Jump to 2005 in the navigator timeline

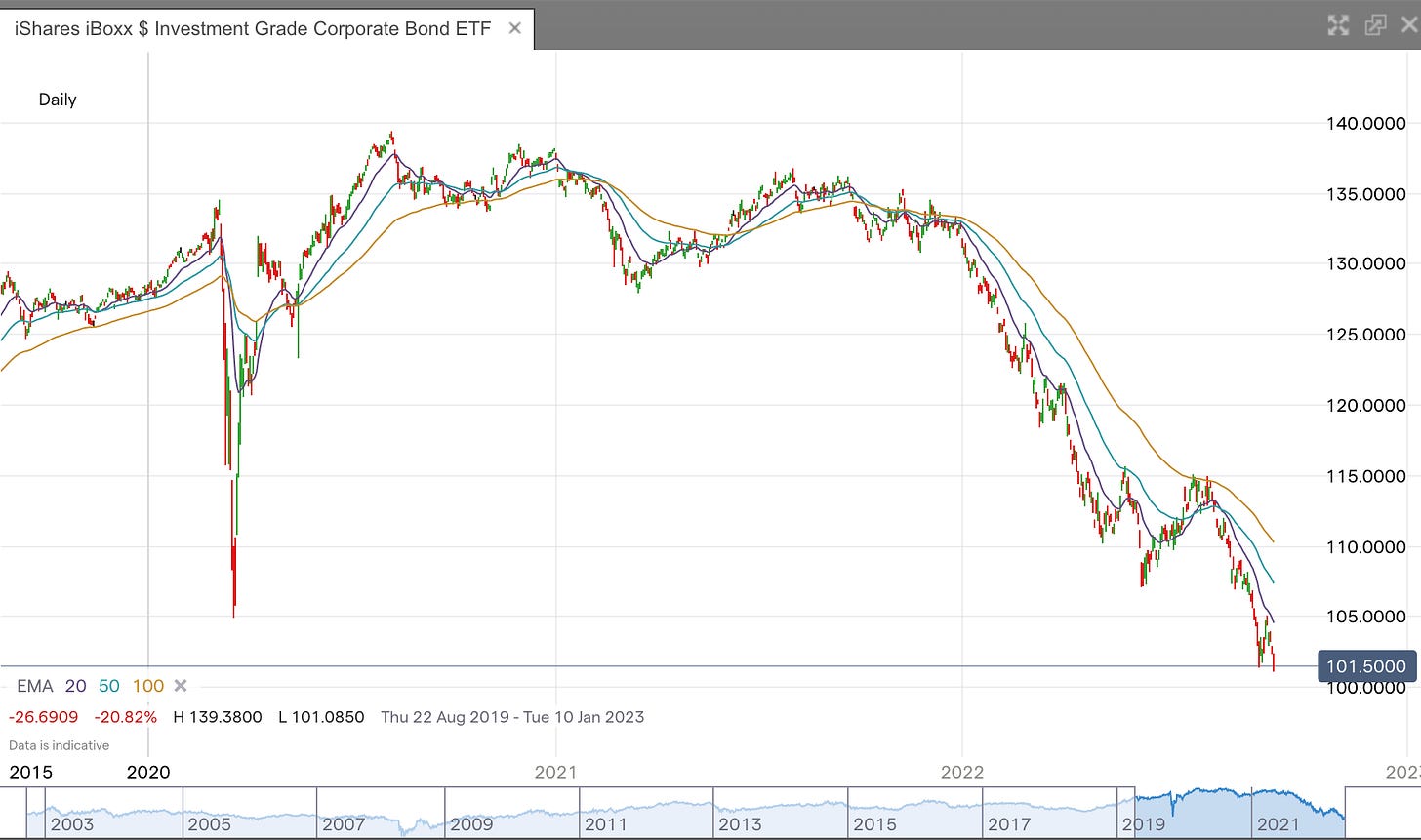point(210,824)
